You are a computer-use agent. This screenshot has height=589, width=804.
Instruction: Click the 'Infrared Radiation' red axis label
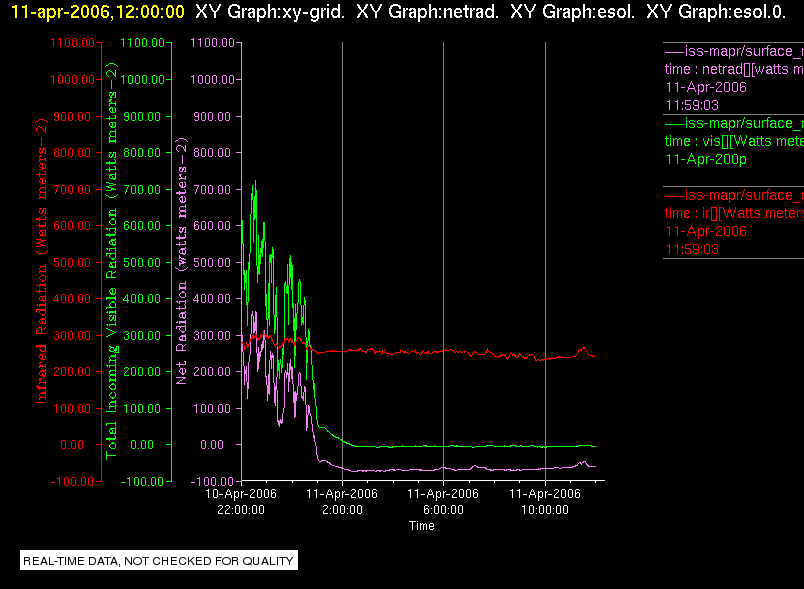(41, 261)
